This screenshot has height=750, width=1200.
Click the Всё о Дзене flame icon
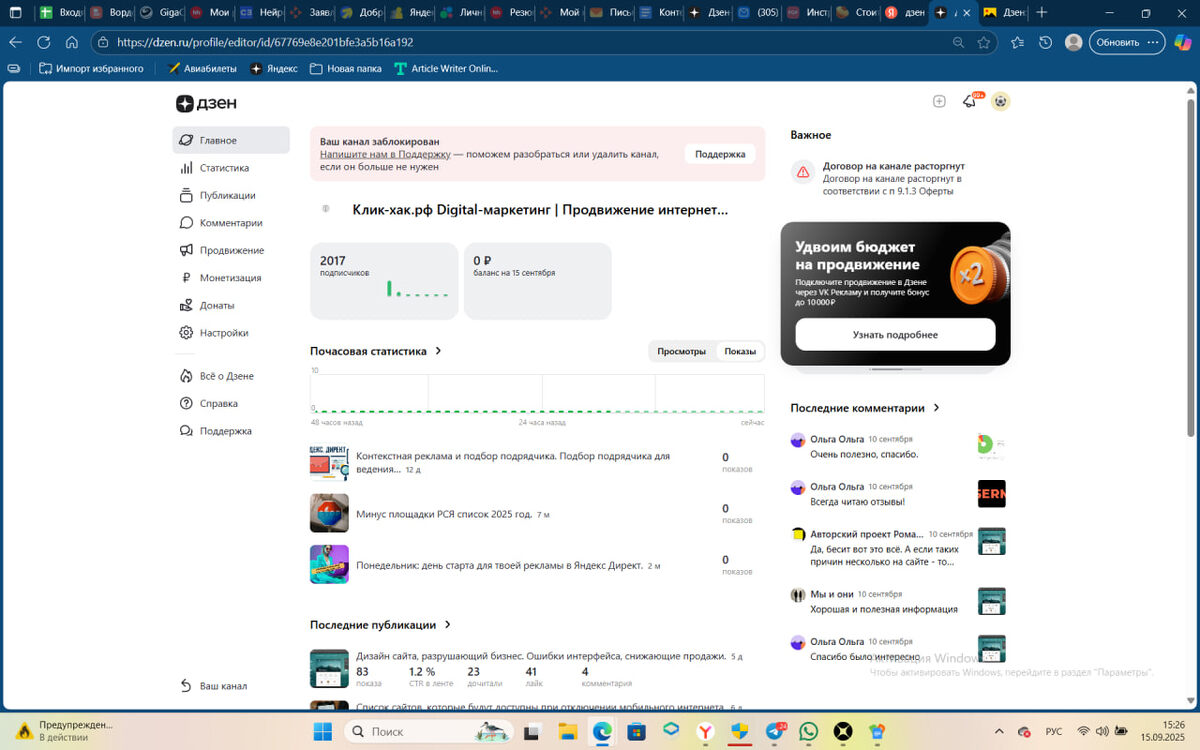[x=186, y=376]
